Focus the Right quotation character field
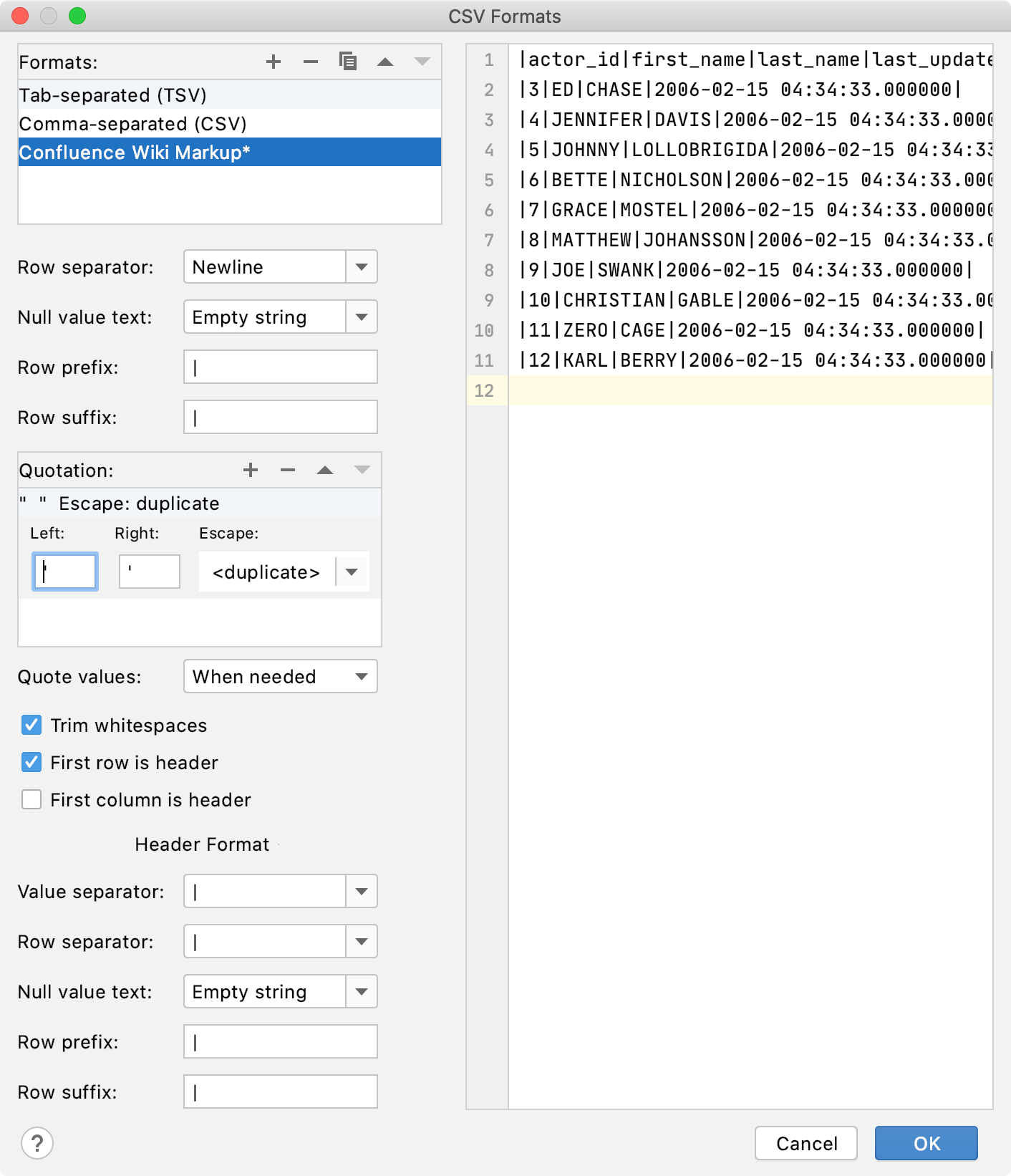The width and height of the screenshot is (1011, 1176). click(150, 572)
